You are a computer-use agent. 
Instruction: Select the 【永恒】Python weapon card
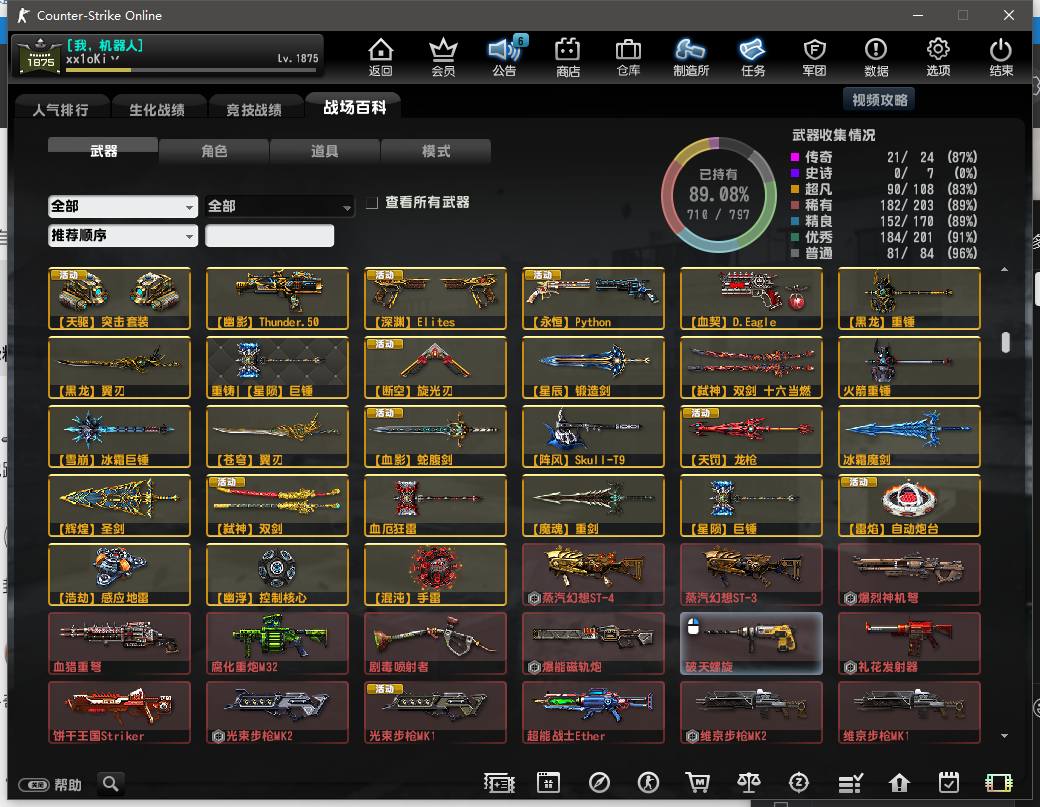(593, 298)
